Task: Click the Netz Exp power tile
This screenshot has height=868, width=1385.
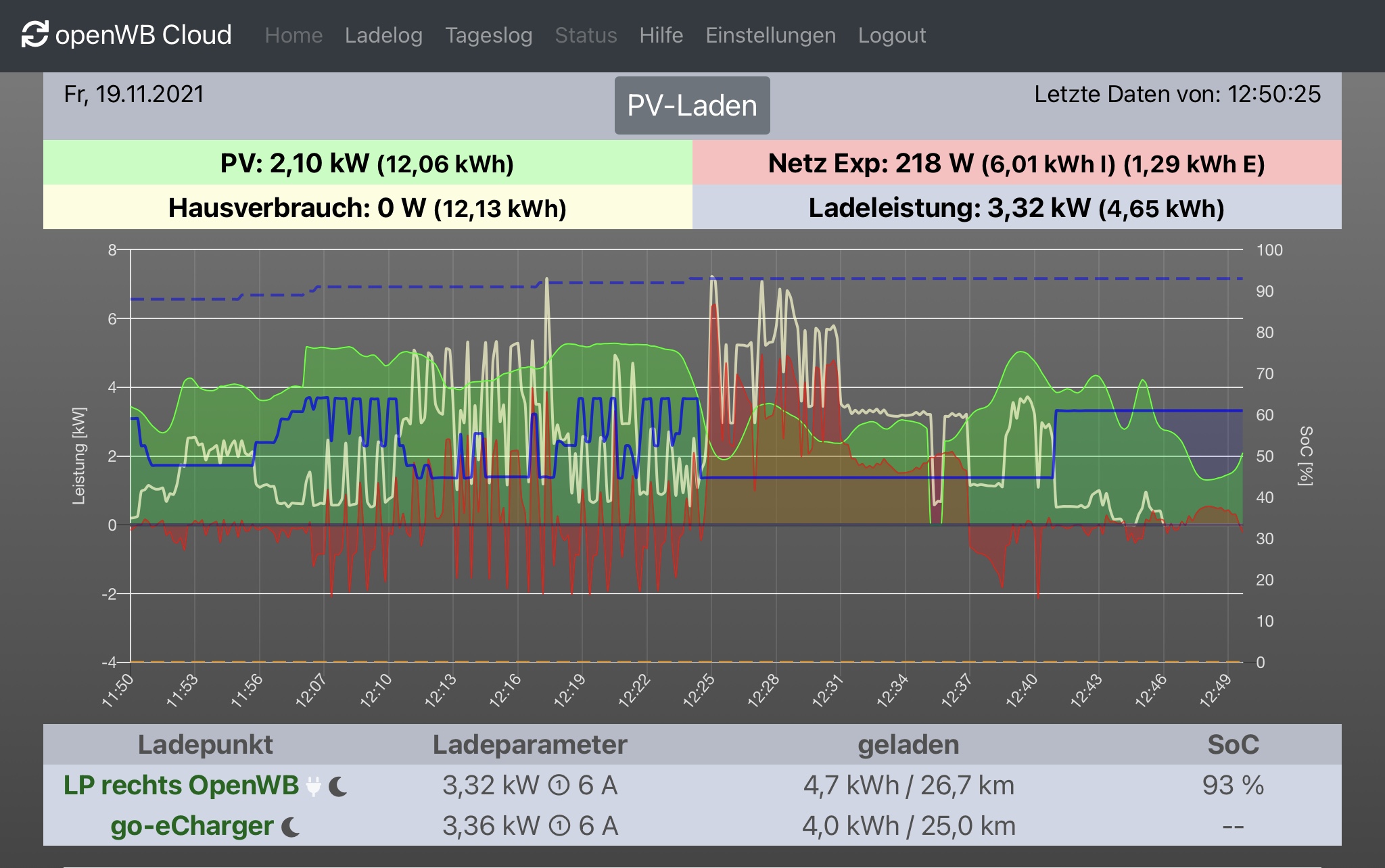Action: (1016, 163)
